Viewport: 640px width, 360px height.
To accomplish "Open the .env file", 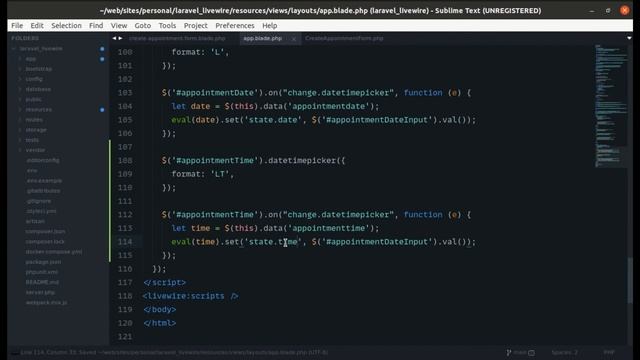I will click(x=32, y=171).
